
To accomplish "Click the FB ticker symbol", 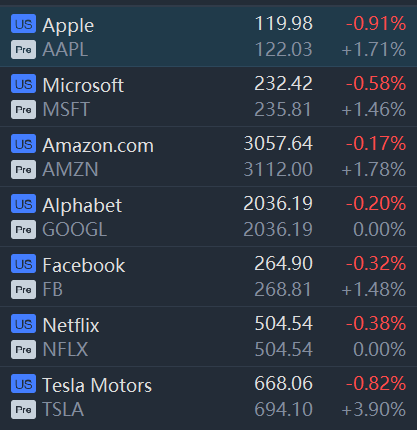I will (53, 289).
